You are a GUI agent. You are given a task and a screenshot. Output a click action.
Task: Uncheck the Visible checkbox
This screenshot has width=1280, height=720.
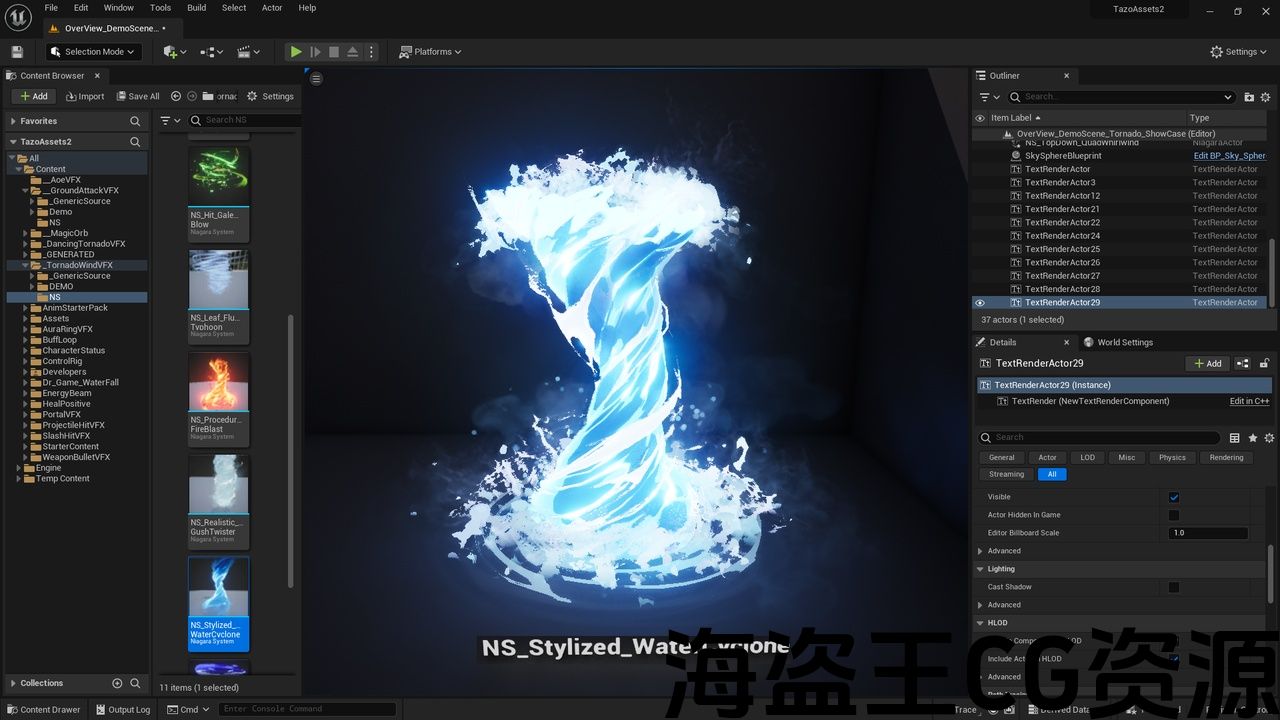[1174, 497]
